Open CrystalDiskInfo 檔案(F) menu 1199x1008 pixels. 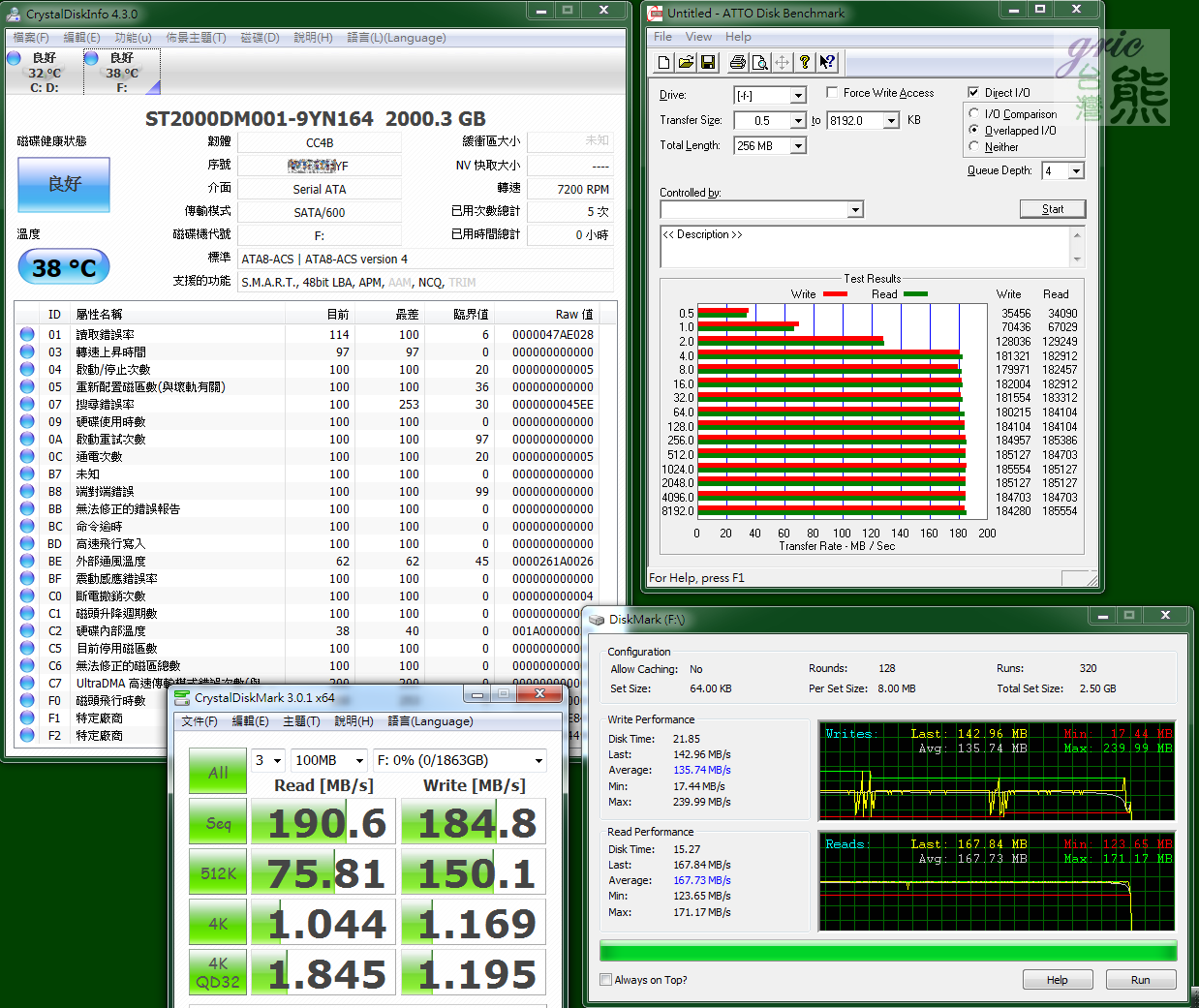pos(31,38)
